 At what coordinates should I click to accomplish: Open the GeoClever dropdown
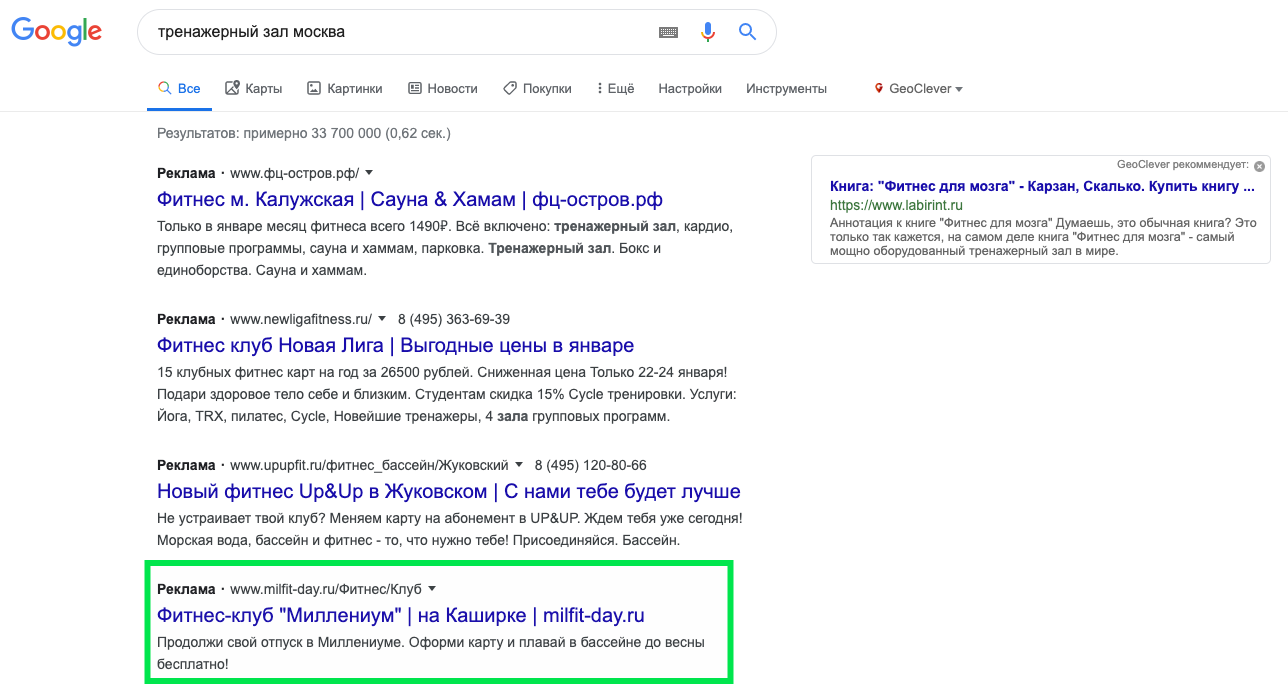click(926, 89)
